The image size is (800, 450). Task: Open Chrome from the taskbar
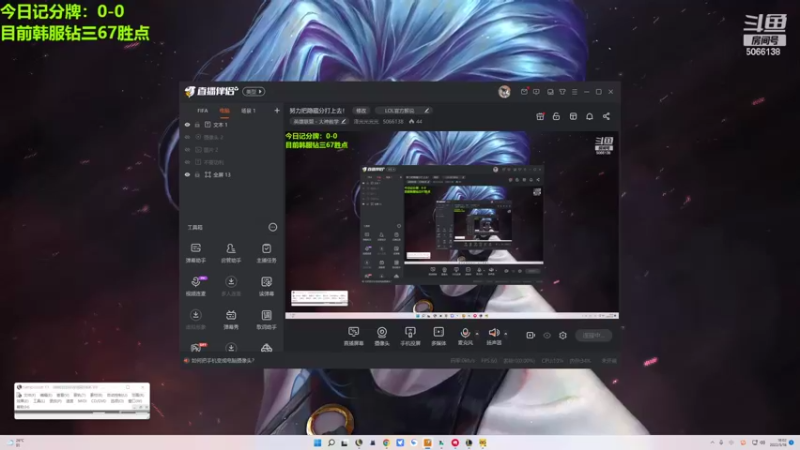tap(386, 442)
